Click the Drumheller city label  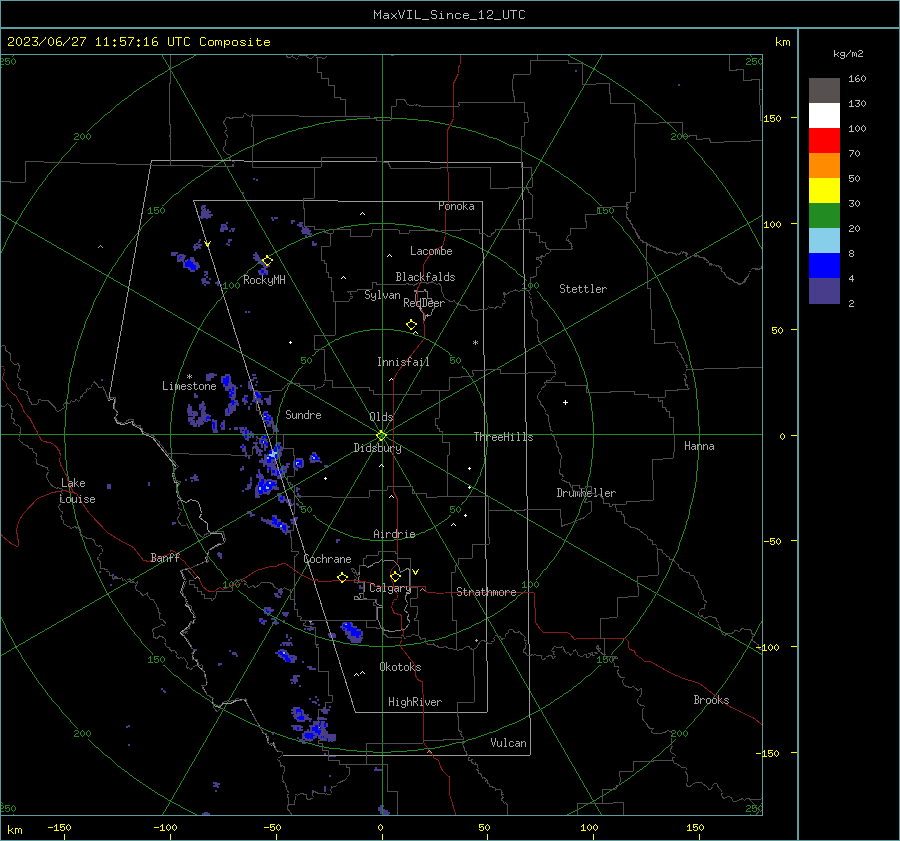tap(586, 493)
